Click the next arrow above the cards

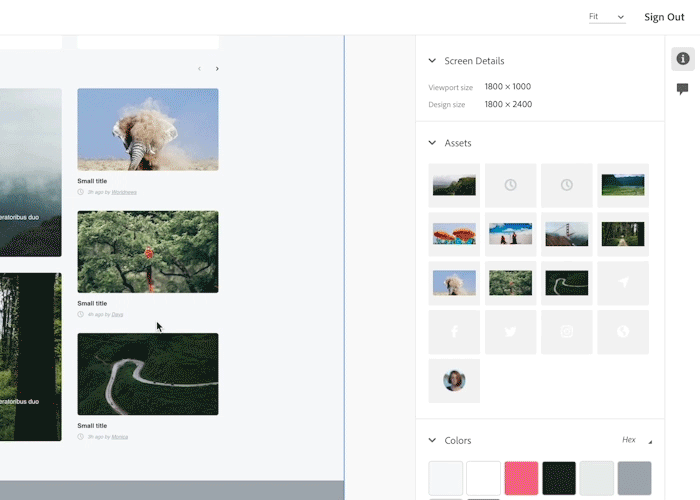click(x=217, y=69)
